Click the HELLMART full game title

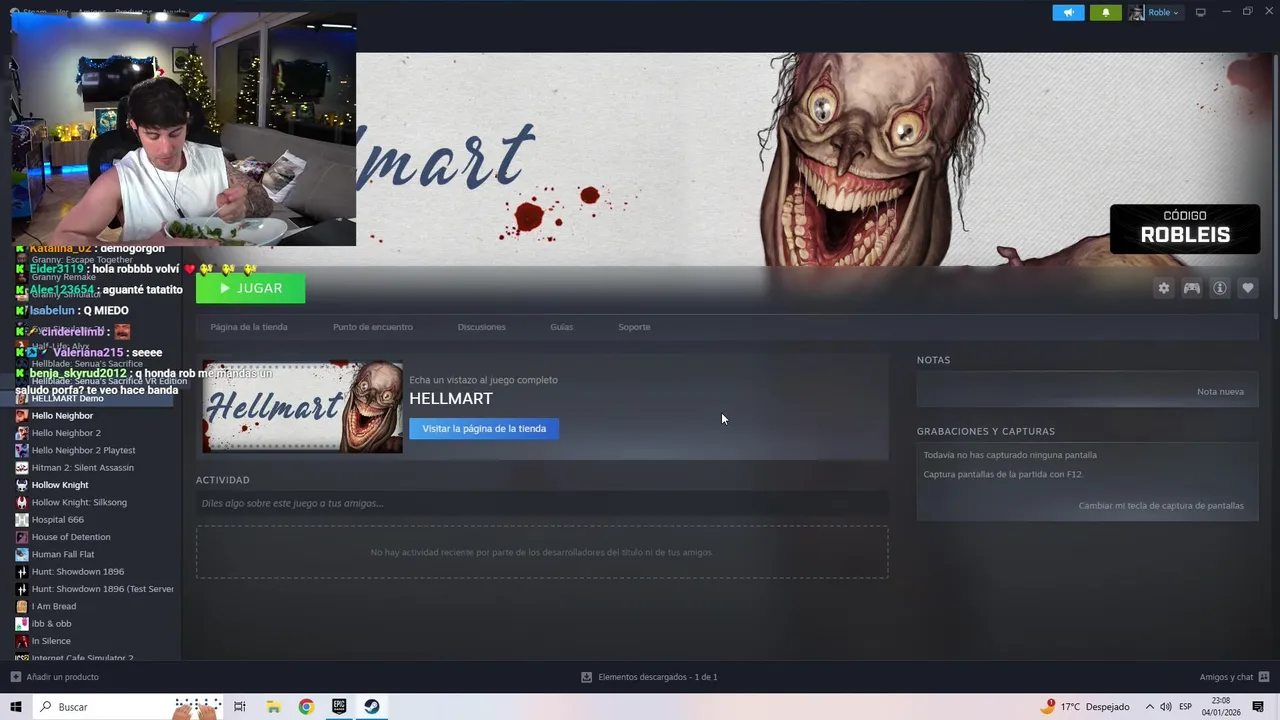451,398
